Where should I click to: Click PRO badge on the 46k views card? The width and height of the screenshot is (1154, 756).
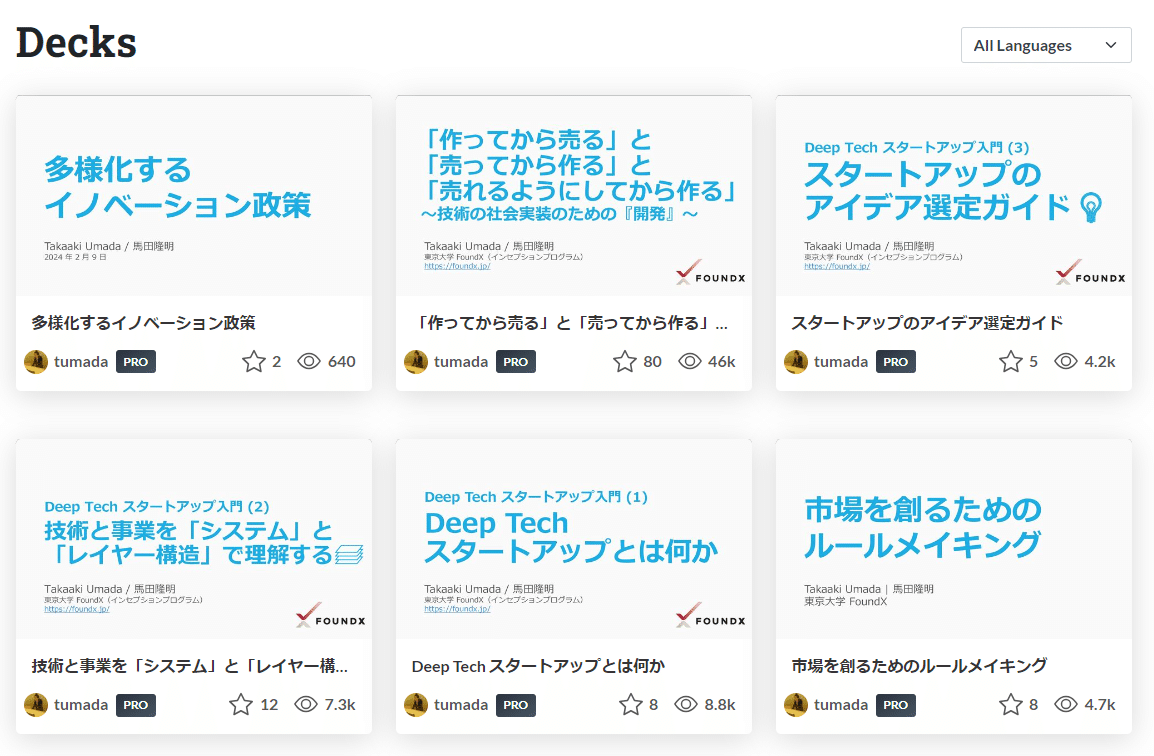click(516, 361)
